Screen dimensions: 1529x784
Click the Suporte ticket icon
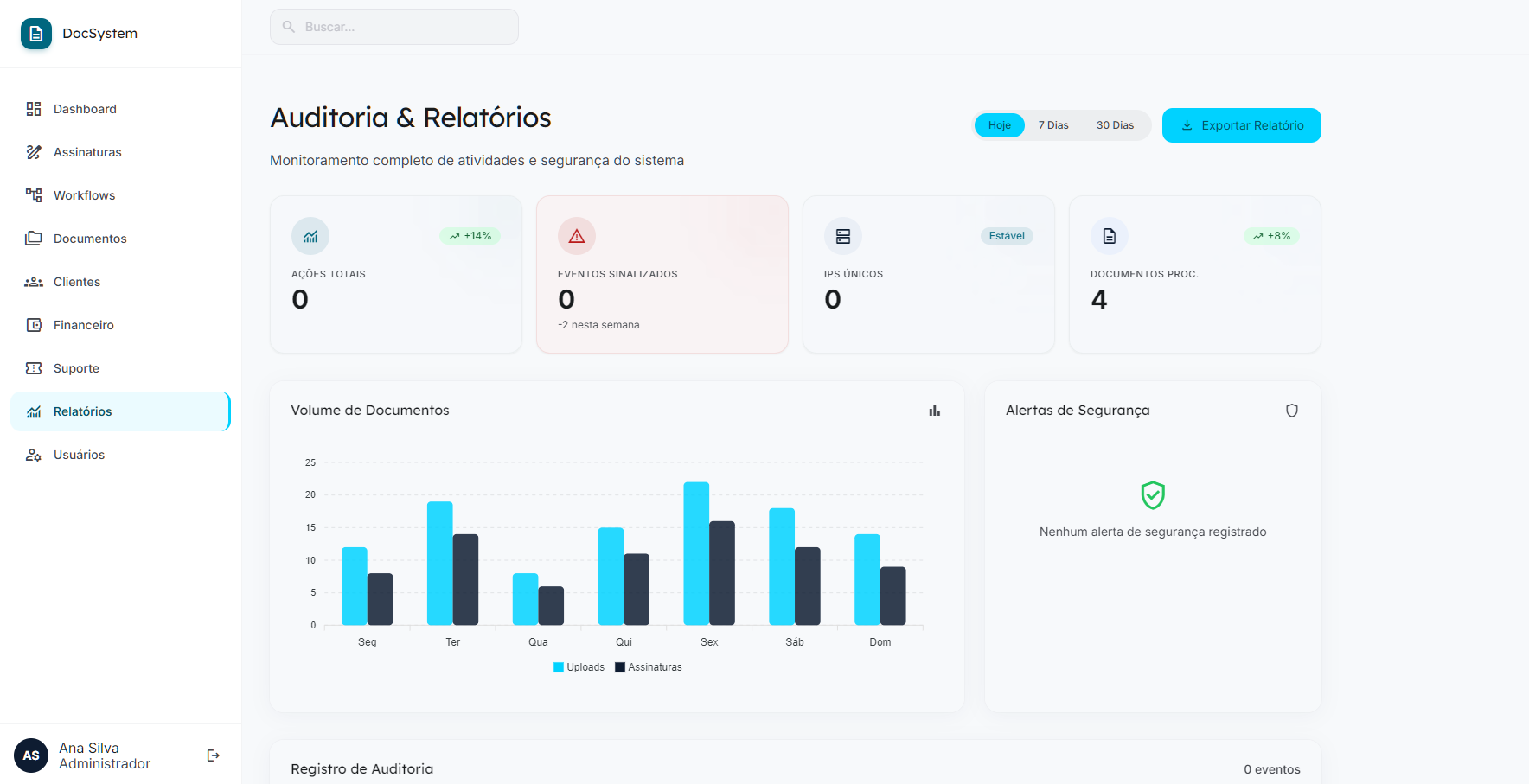[x=34, y=368]
